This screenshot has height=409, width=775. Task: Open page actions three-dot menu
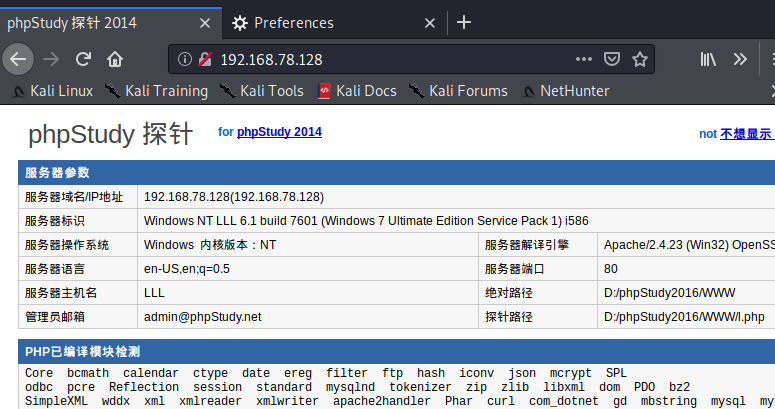tap(584, 59)
